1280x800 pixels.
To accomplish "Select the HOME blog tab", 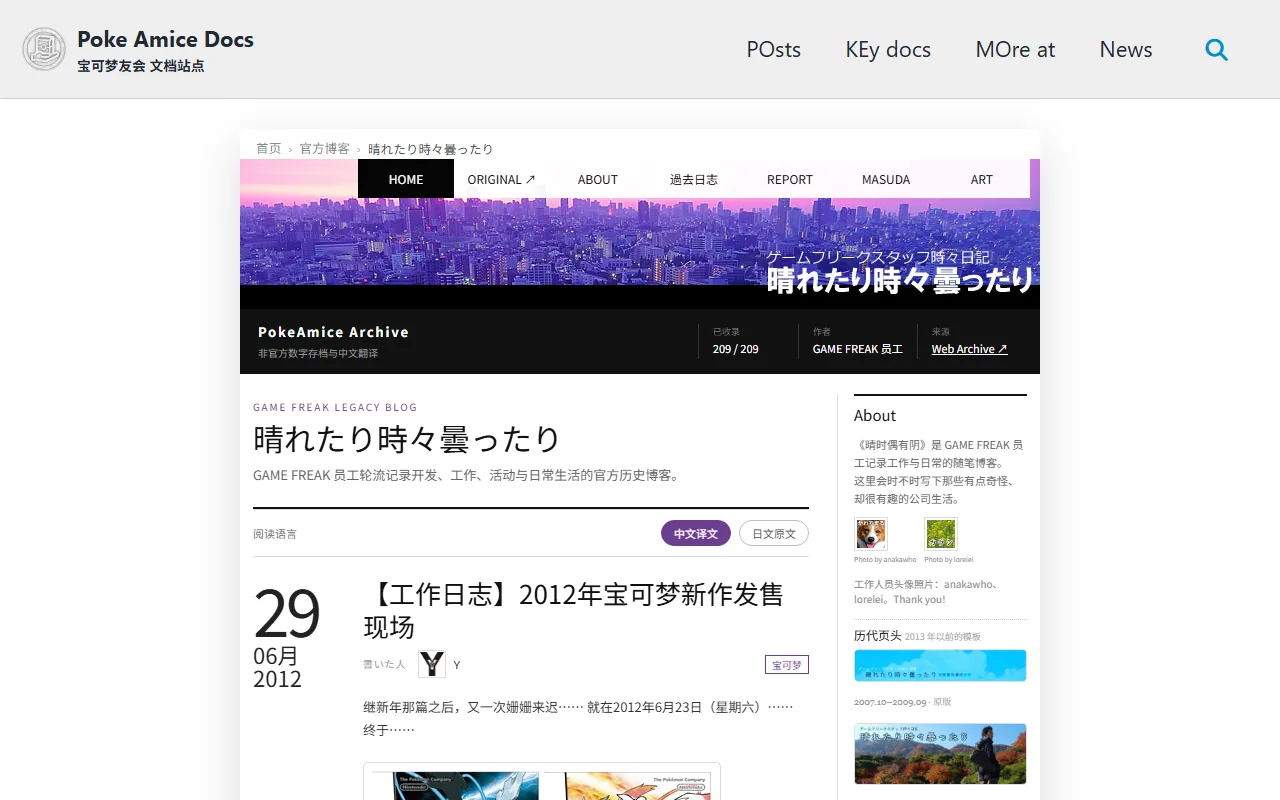I will pyautogui.click(x=406, y=179).
